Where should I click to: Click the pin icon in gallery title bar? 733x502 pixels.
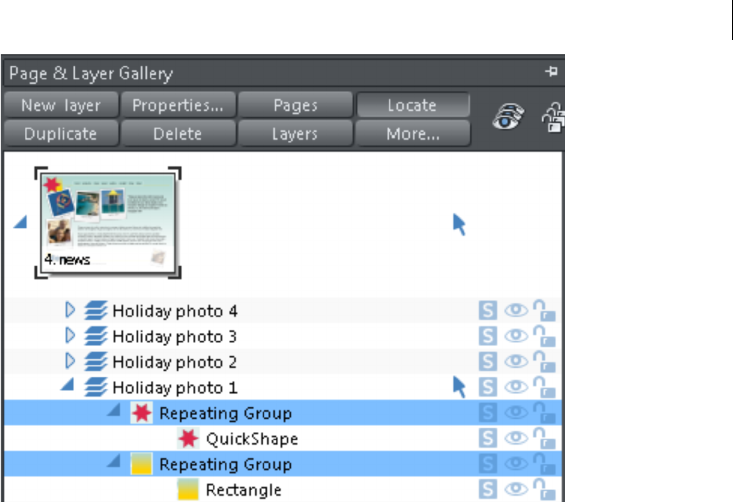(551, 72)
